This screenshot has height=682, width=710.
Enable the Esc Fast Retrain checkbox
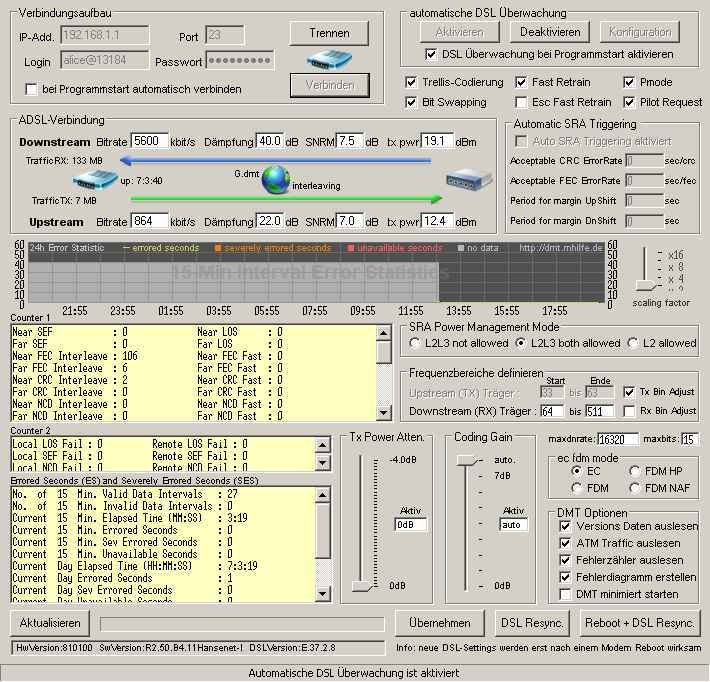[522, 102]
